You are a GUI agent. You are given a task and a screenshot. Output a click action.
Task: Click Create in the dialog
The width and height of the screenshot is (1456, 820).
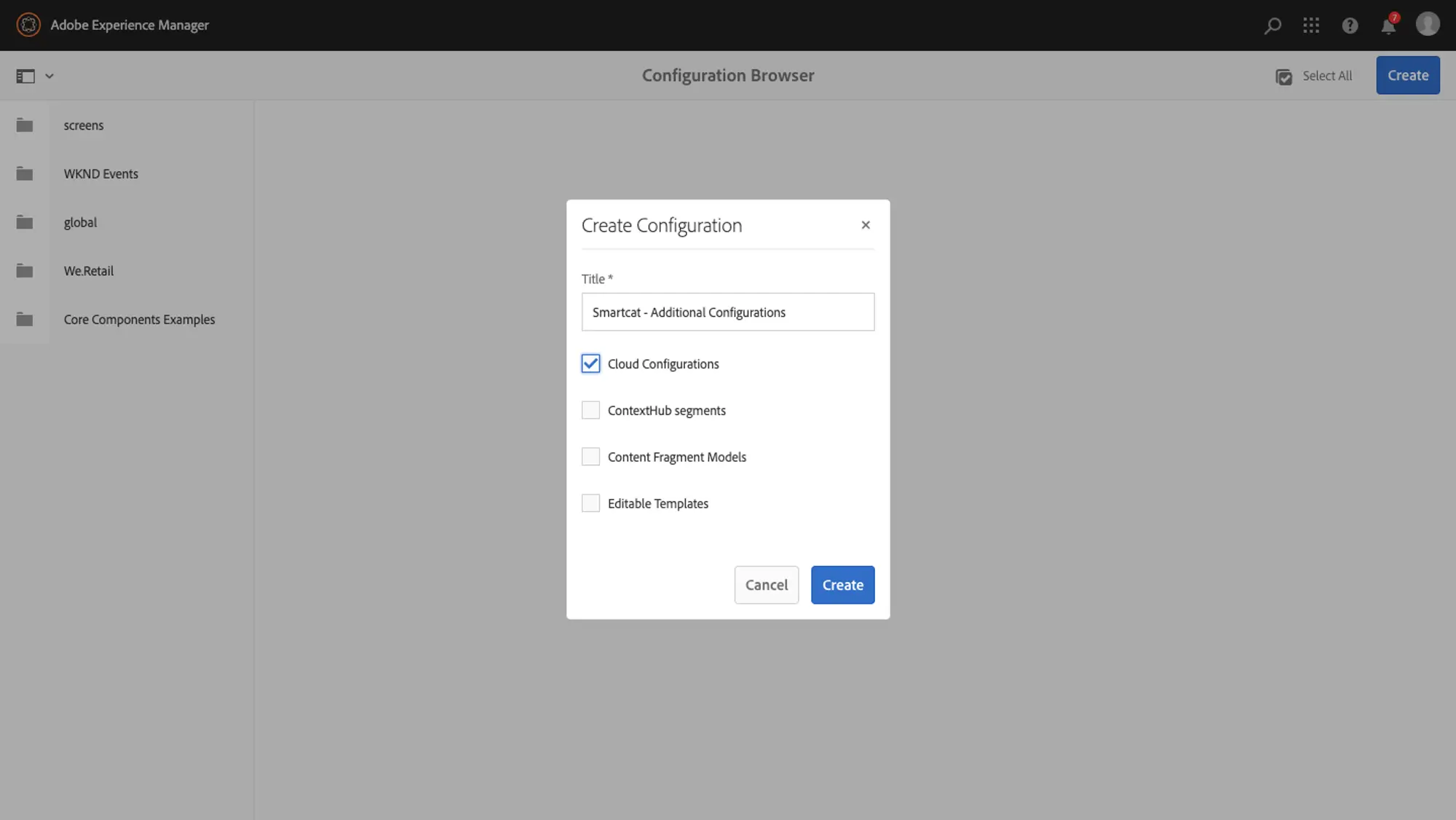coord(843,585)
